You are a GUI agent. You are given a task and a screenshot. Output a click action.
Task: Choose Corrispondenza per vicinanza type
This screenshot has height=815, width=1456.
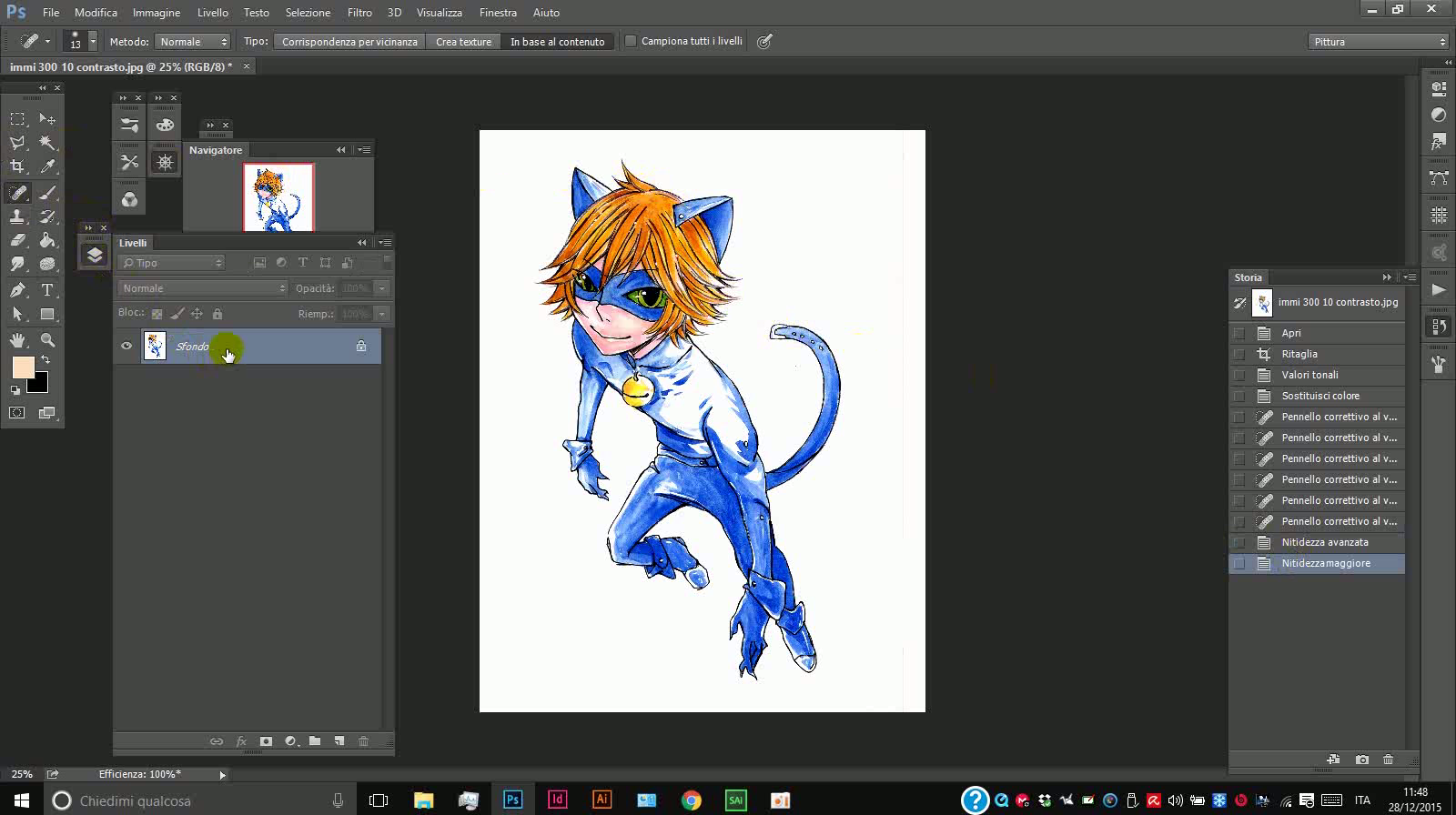click(349, 42)
